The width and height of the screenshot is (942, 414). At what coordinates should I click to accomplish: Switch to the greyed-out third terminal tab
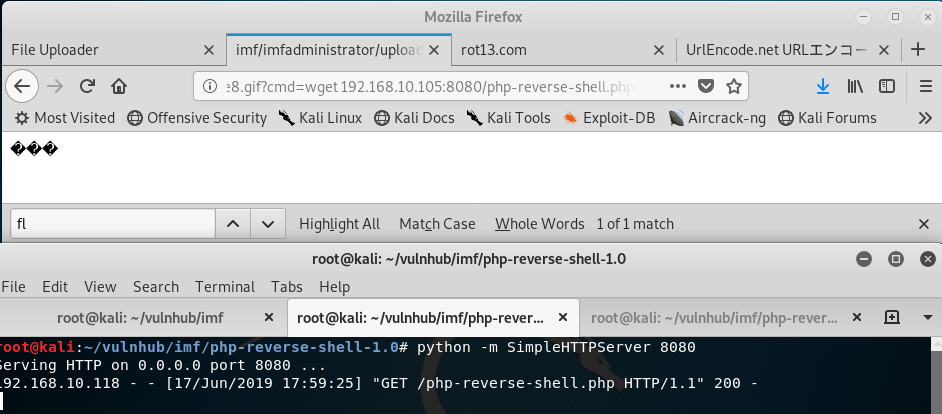[725, 317]
